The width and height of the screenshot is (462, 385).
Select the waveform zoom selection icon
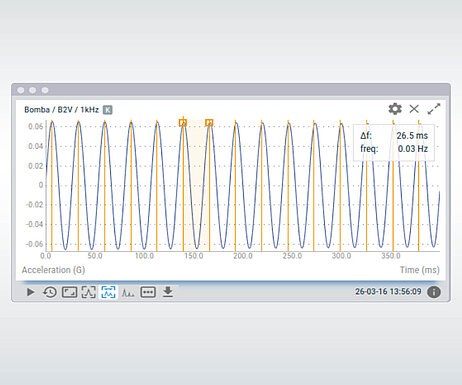tap(89, 292)
